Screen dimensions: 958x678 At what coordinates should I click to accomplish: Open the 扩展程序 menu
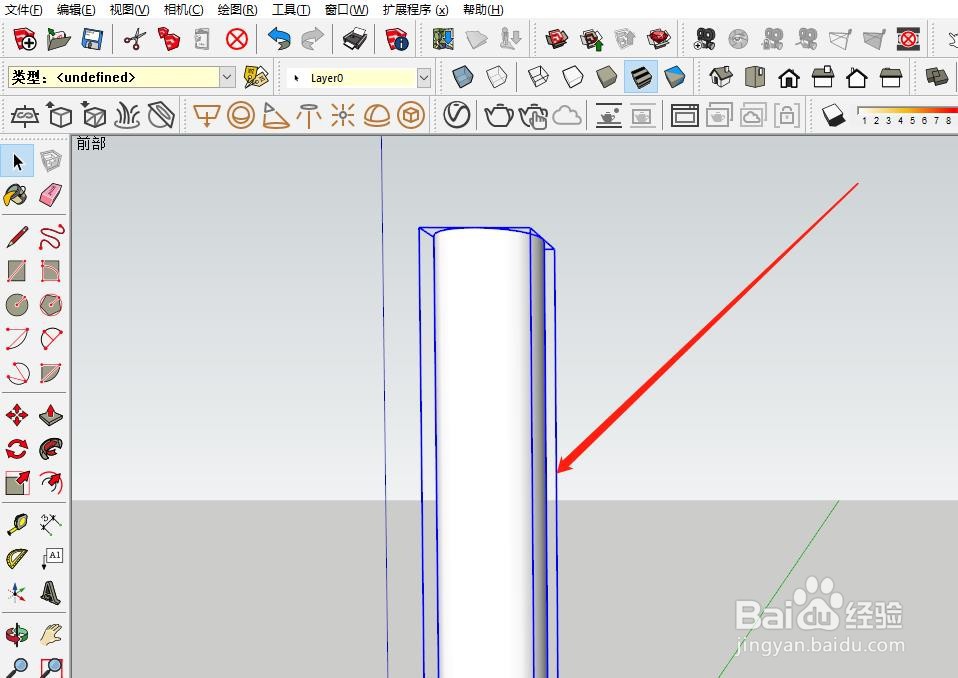415,10
